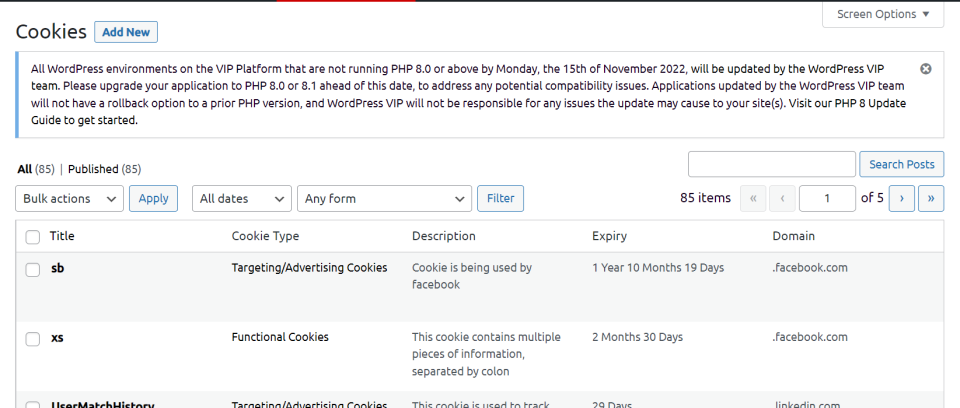Open the Any form dropdown

385,199
